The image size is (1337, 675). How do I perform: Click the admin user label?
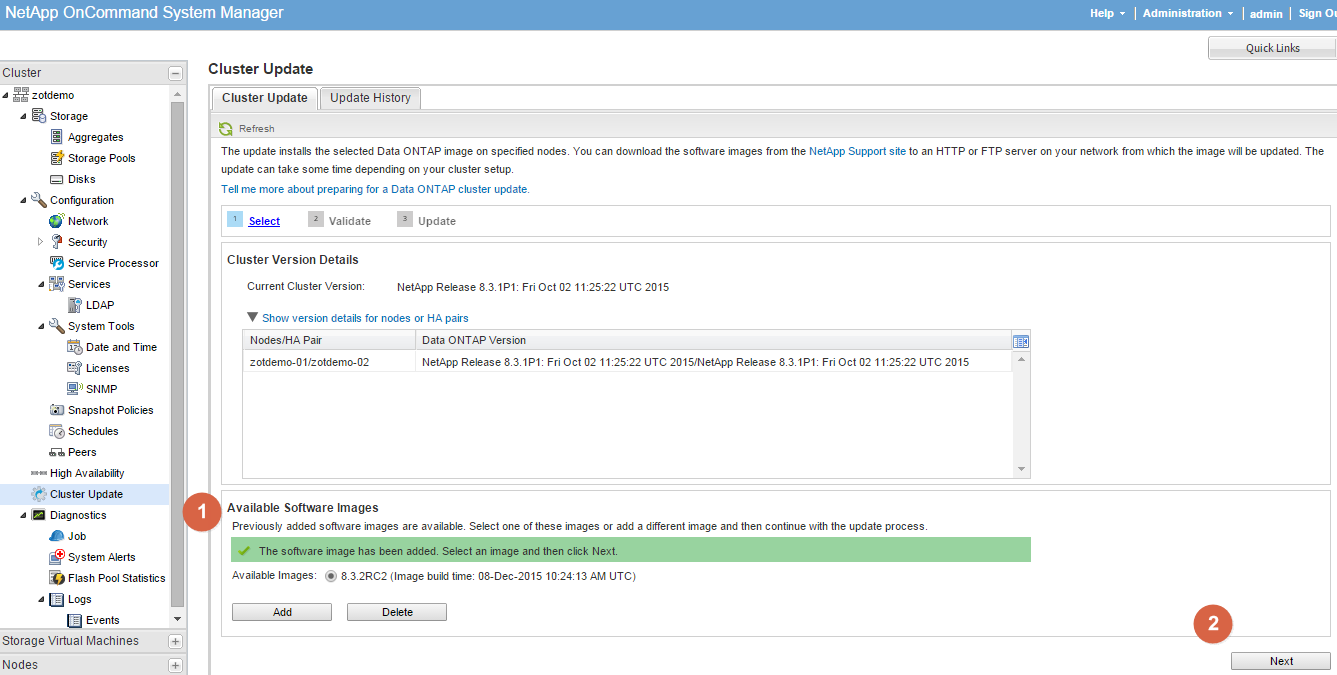(x=1266, y=13)
